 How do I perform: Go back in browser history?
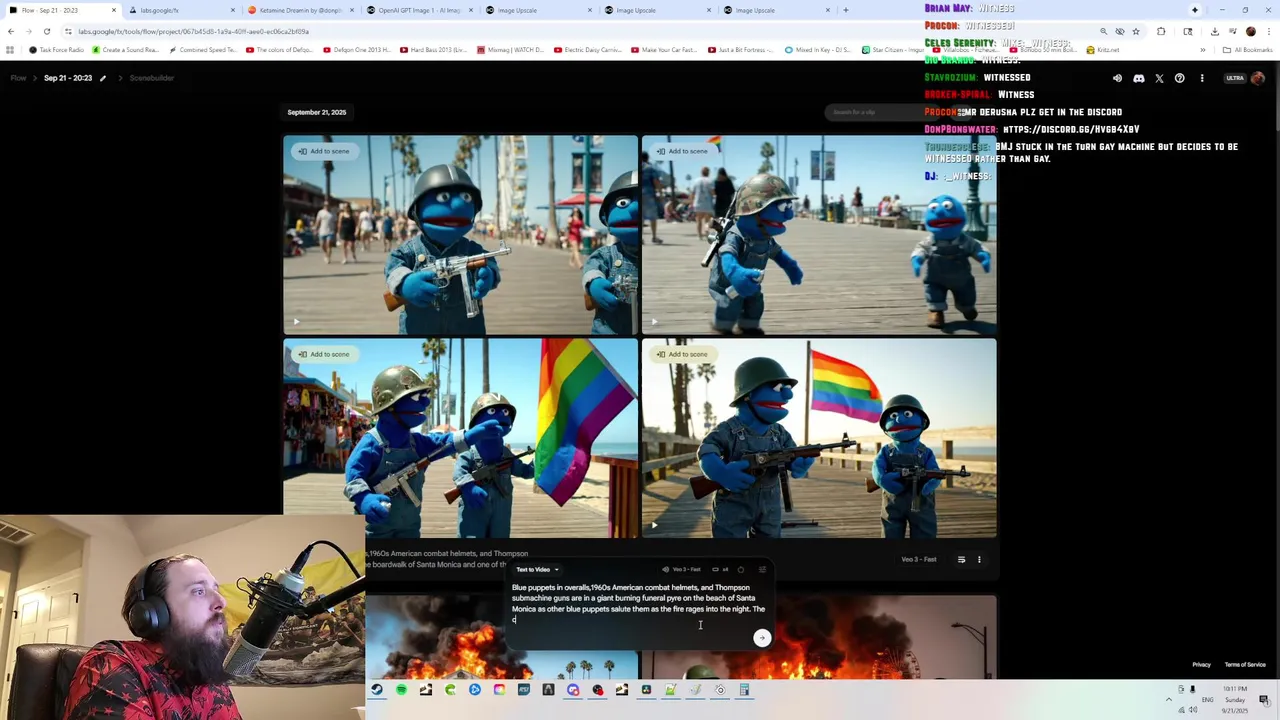[x=10, y=31]
